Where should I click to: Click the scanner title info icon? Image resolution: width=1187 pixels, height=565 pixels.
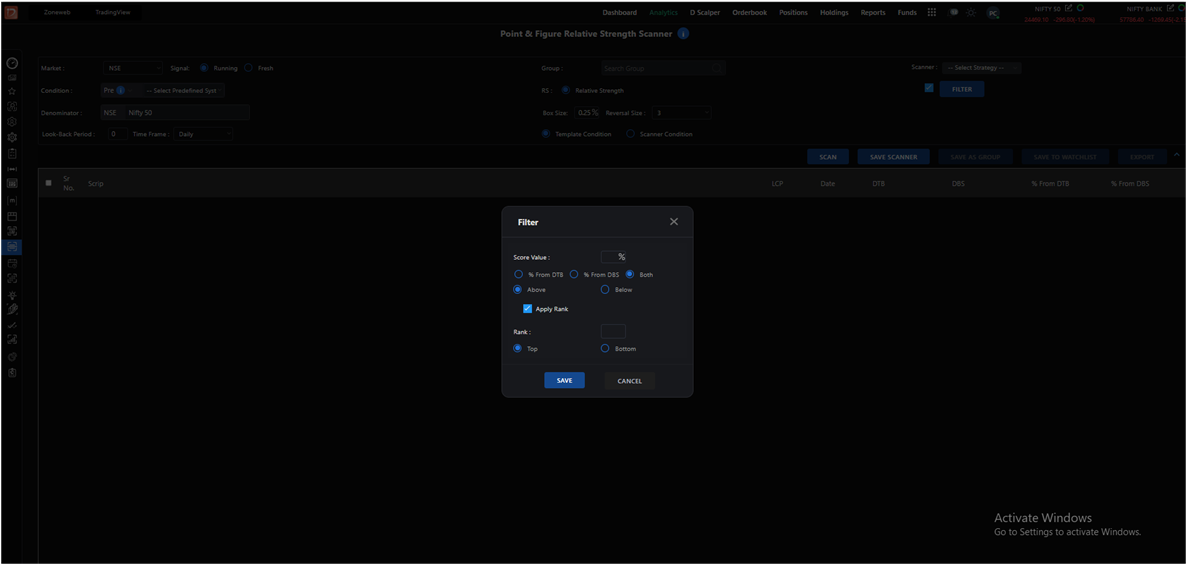click(x=683, y=34)
